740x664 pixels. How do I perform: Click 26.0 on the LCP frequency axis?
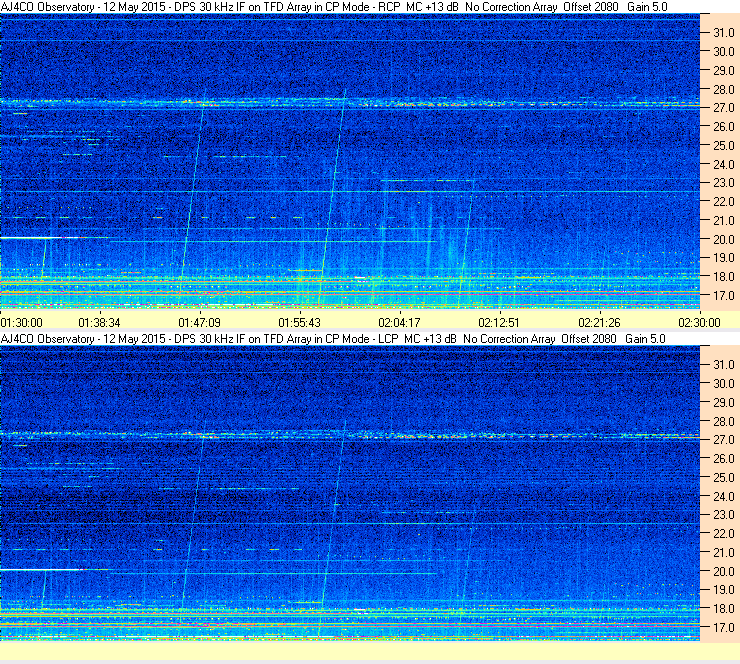point(723,459)
